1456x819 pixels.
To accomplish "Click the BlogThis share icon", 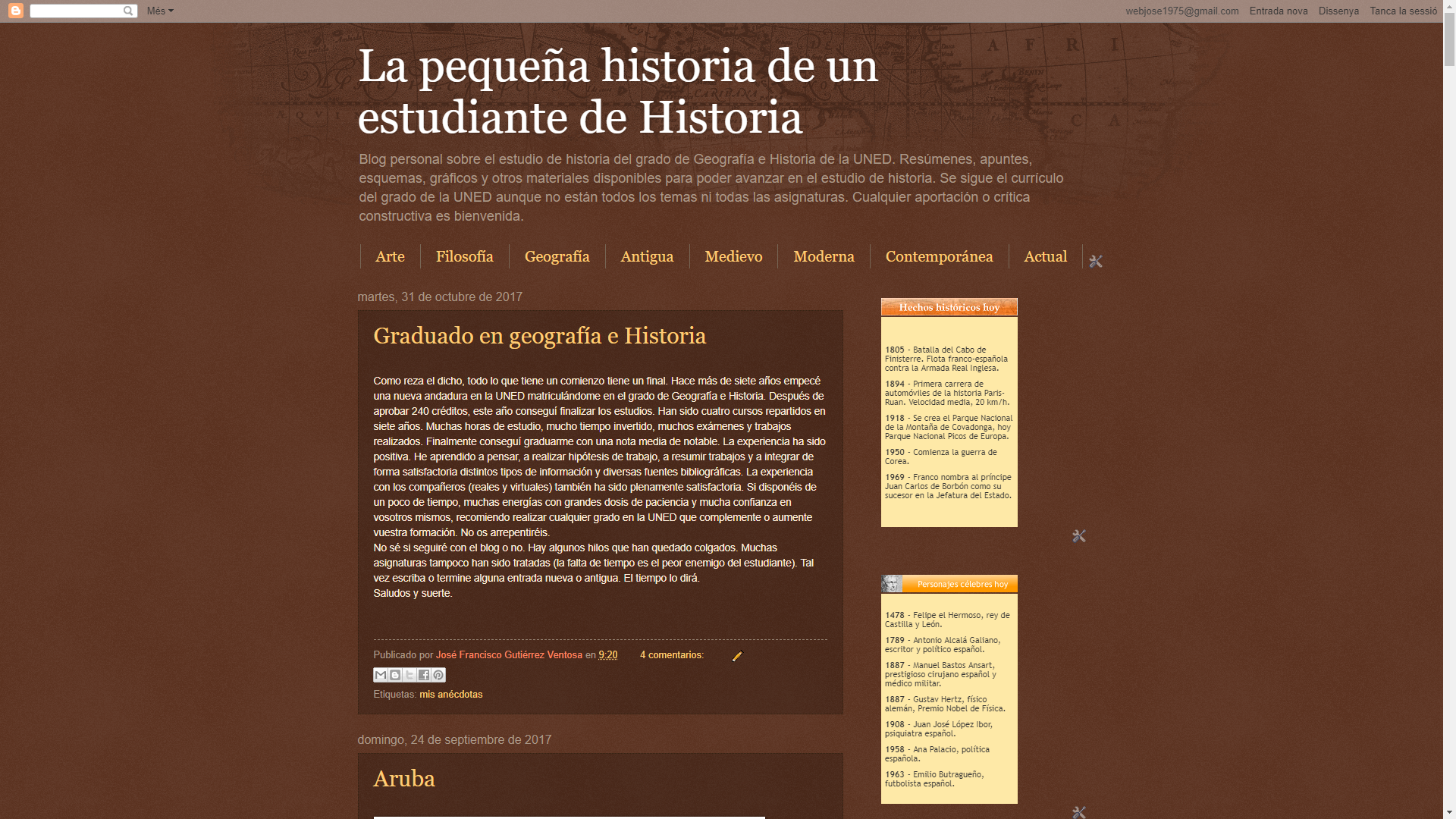I will (x=395, y=675).
